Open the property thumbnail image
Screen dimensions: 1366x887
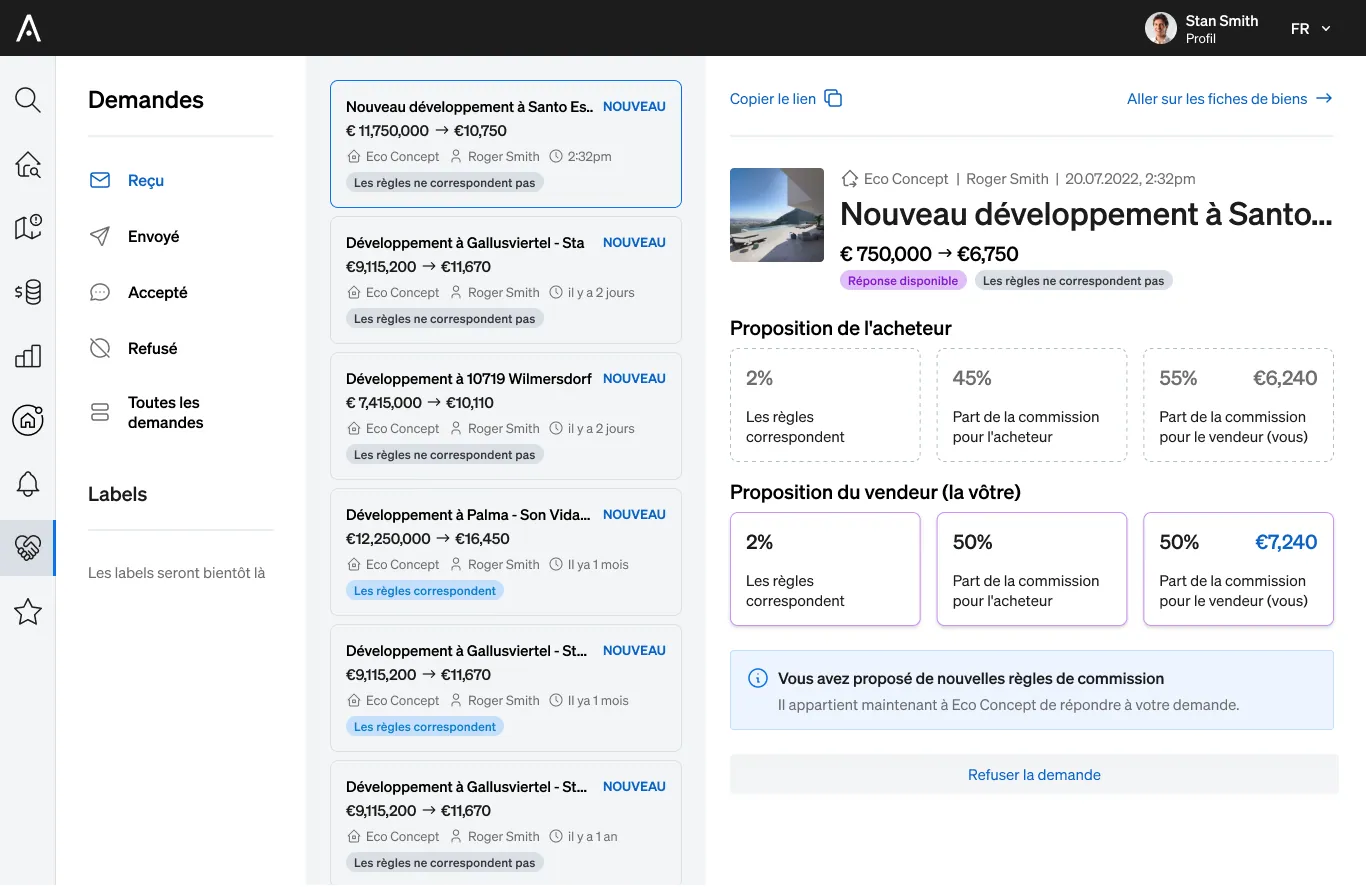(x=777, y=215)
